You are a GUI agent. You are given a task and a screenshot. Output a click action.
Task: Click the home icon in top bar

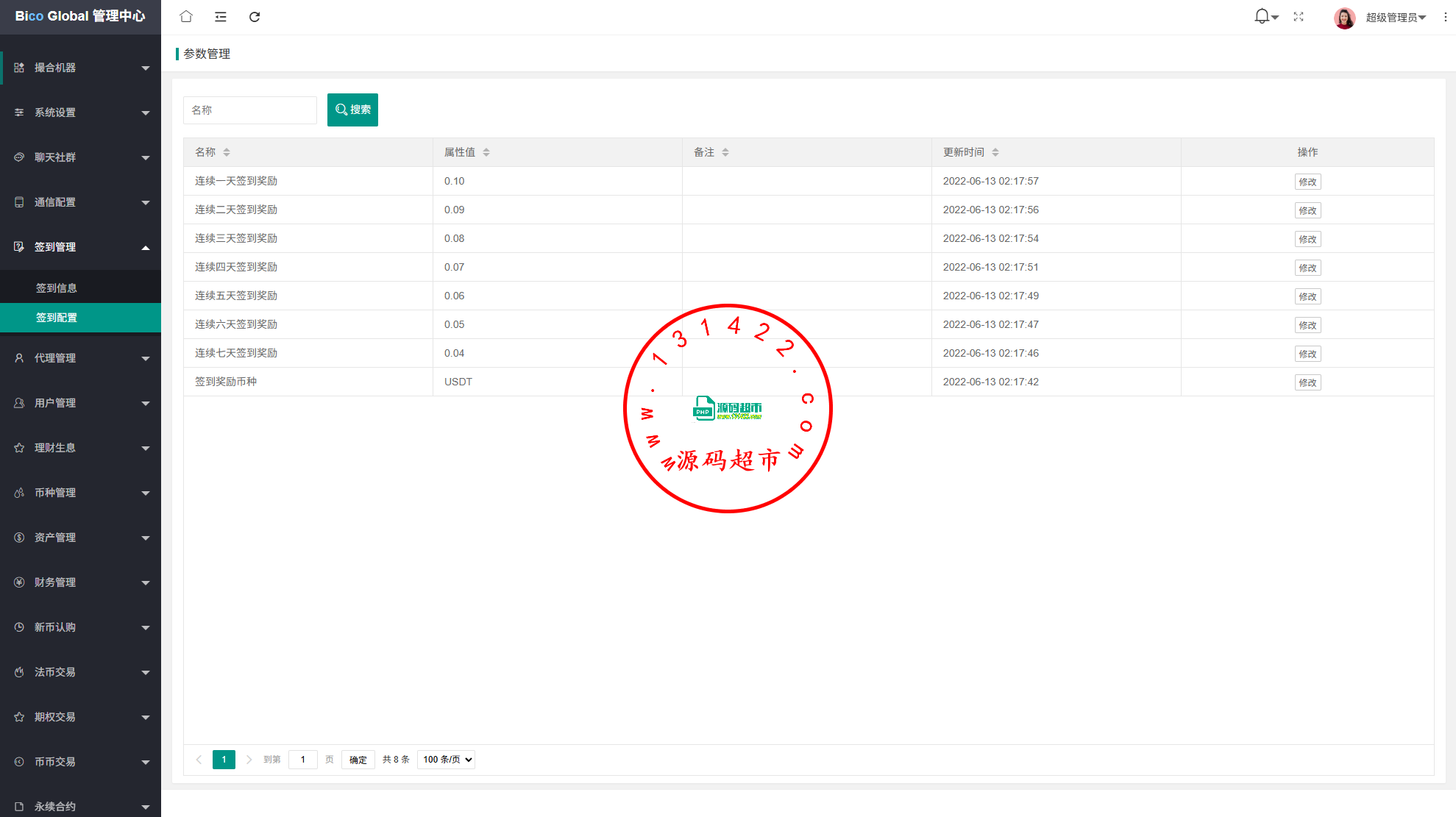pyautogui.click(x=186, y=17)
